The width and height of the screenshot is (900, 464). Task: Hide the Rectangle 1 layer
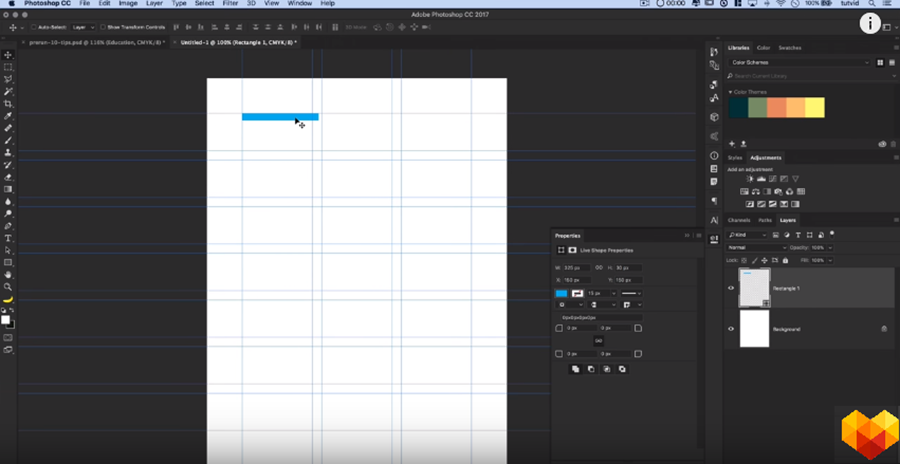tap(731, 288)
